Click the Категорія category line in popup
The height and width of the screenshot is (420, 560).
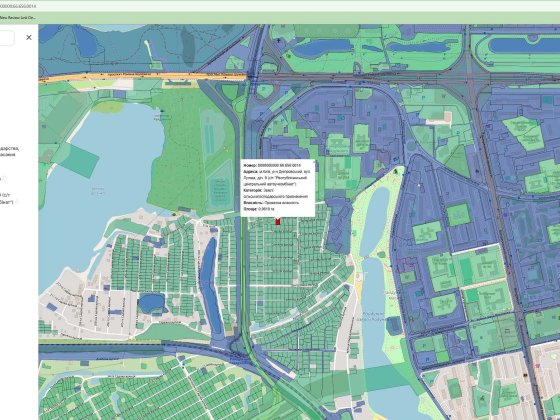click(x=275, y=193)
